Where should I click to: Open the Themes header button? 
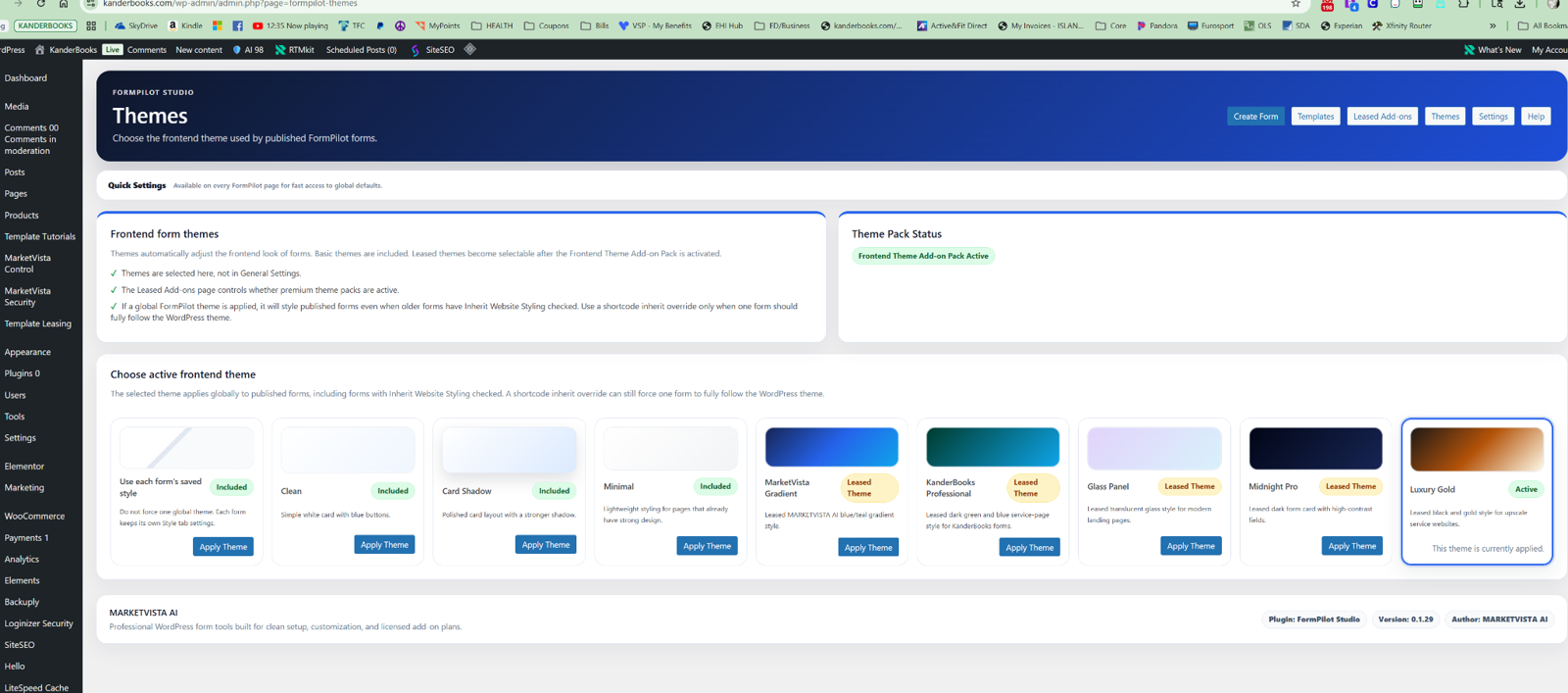1445,116
